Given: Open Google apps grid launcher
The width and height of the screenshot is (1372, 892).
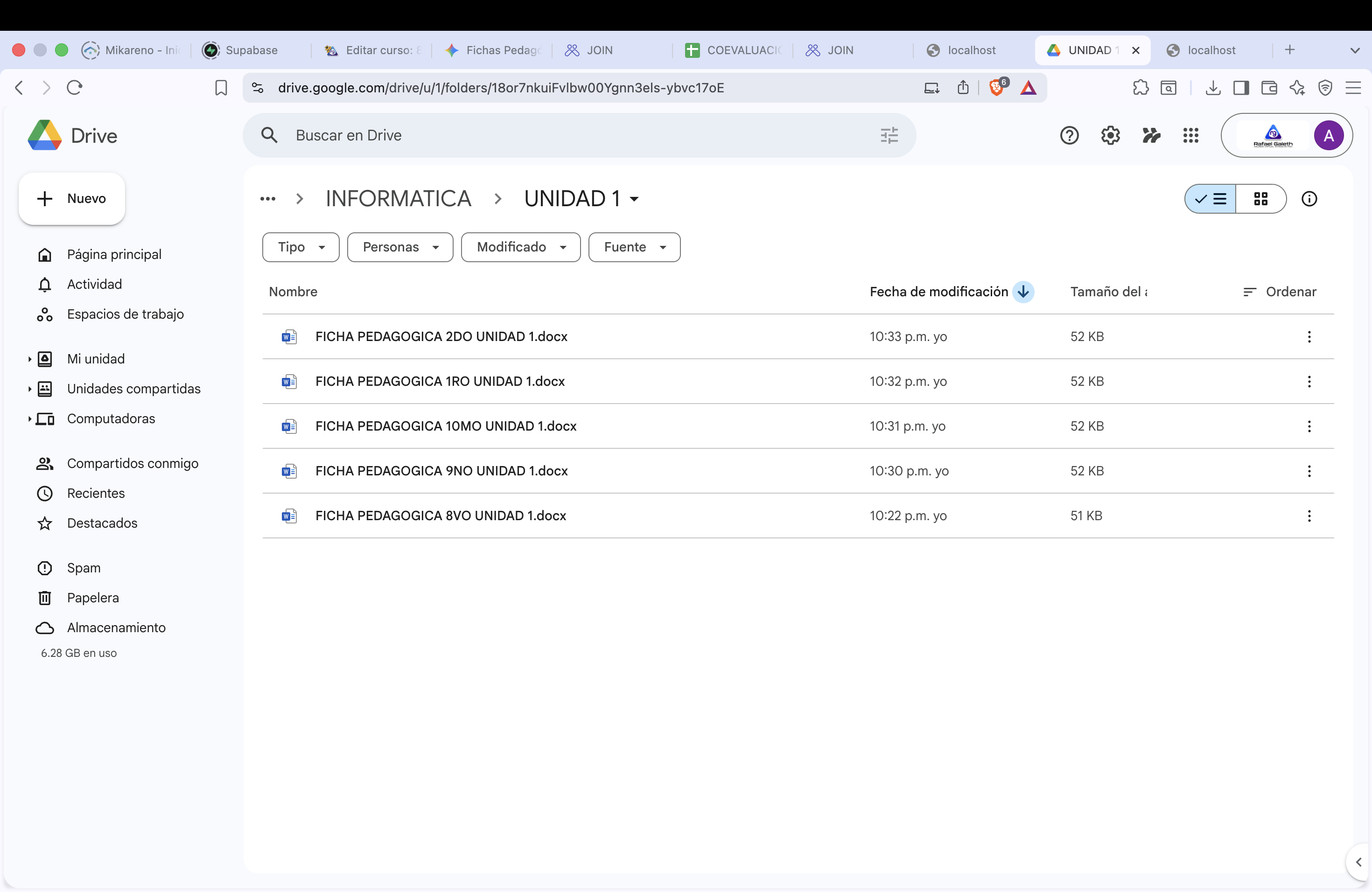Looking at the screenshot, I should coord(1190,135).
